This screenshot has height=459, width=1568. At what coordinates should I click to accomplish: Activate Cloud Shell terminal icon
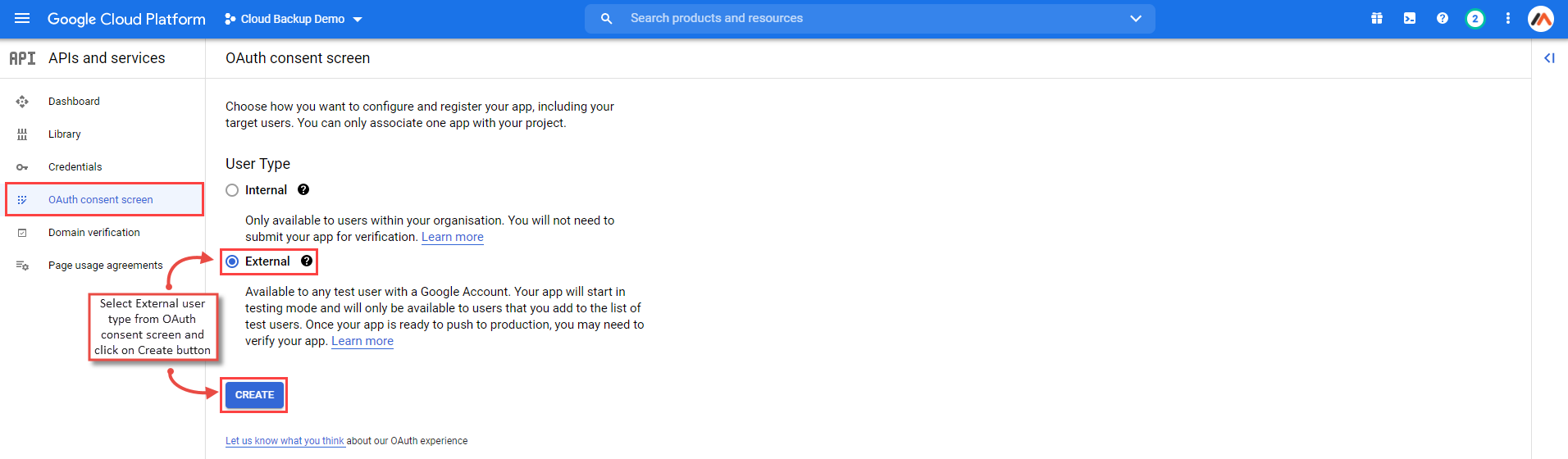point(1410,18)
